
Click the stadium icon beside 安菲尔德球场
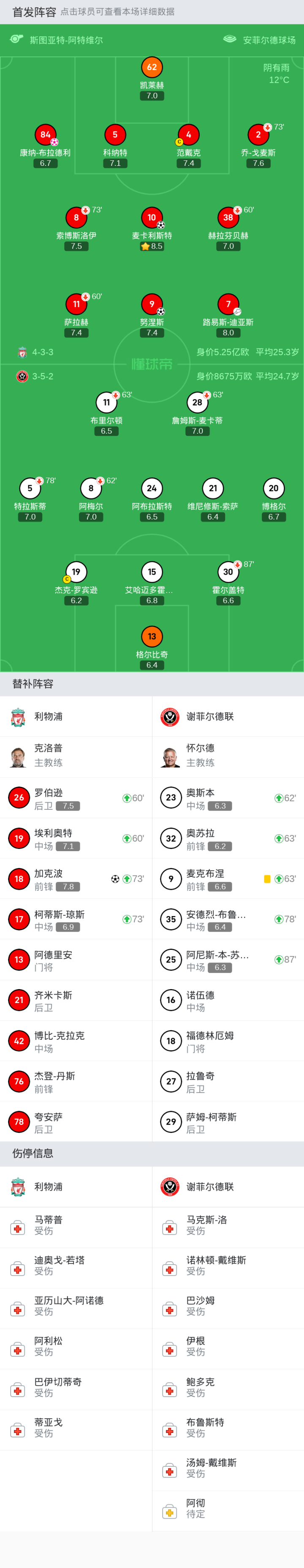[230, 40]
